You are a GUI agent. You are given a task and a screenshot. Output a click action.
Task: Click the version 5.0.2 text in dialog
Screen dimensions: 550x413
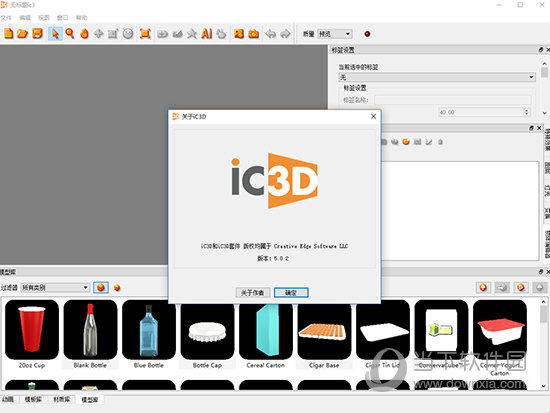[x=273, y=258]
